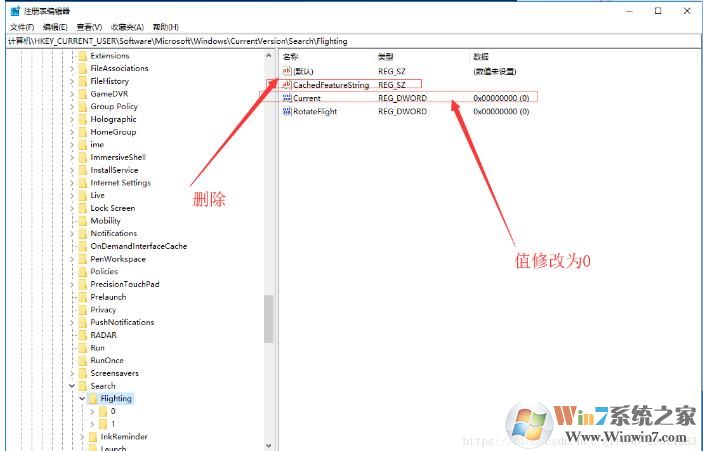Select the FileAssociations folder icon
The height and width of the screenshot is (451, 703).
click(x=82, y=68)
